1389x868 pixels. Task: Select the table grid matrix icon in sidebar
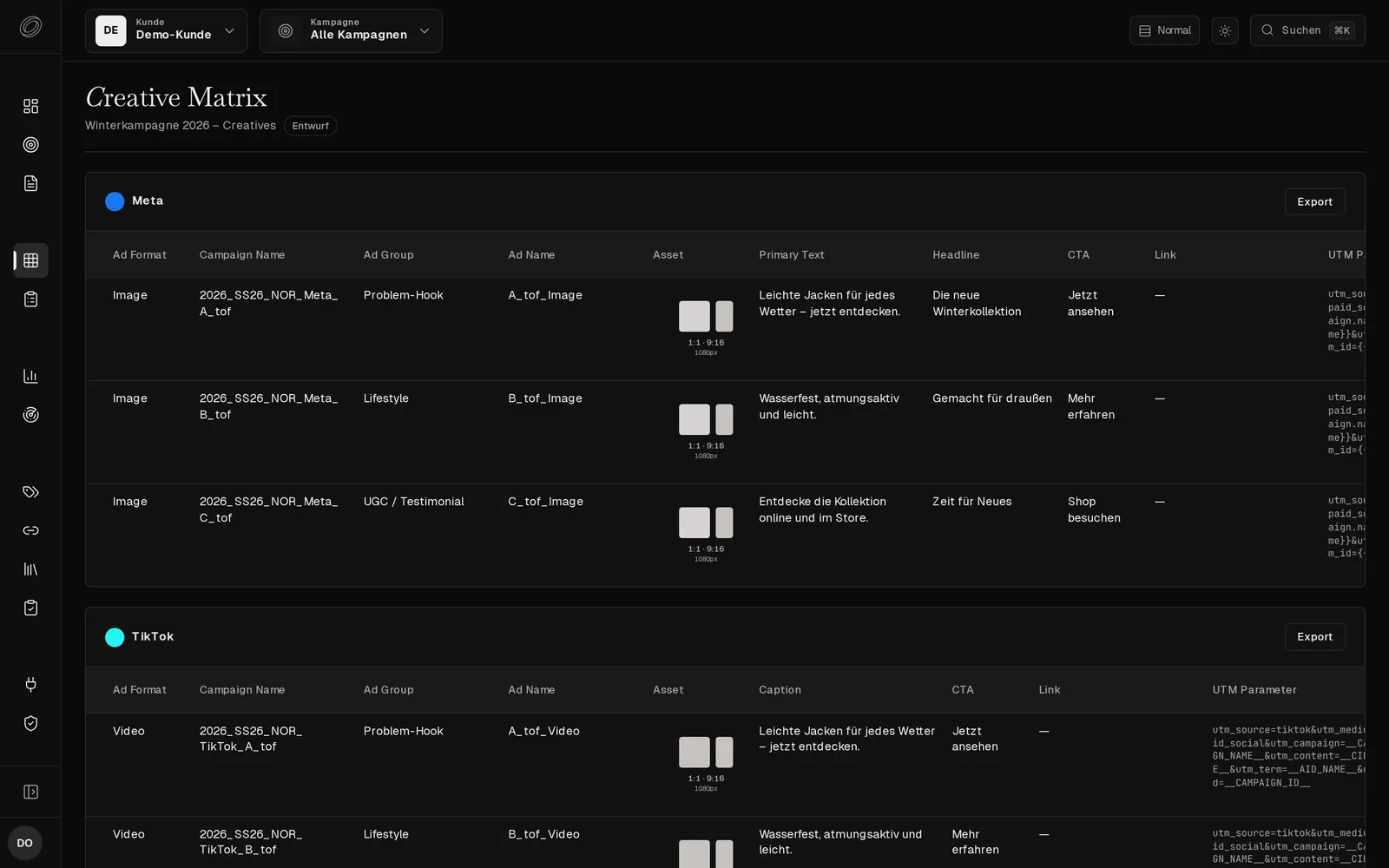[30, 260]
